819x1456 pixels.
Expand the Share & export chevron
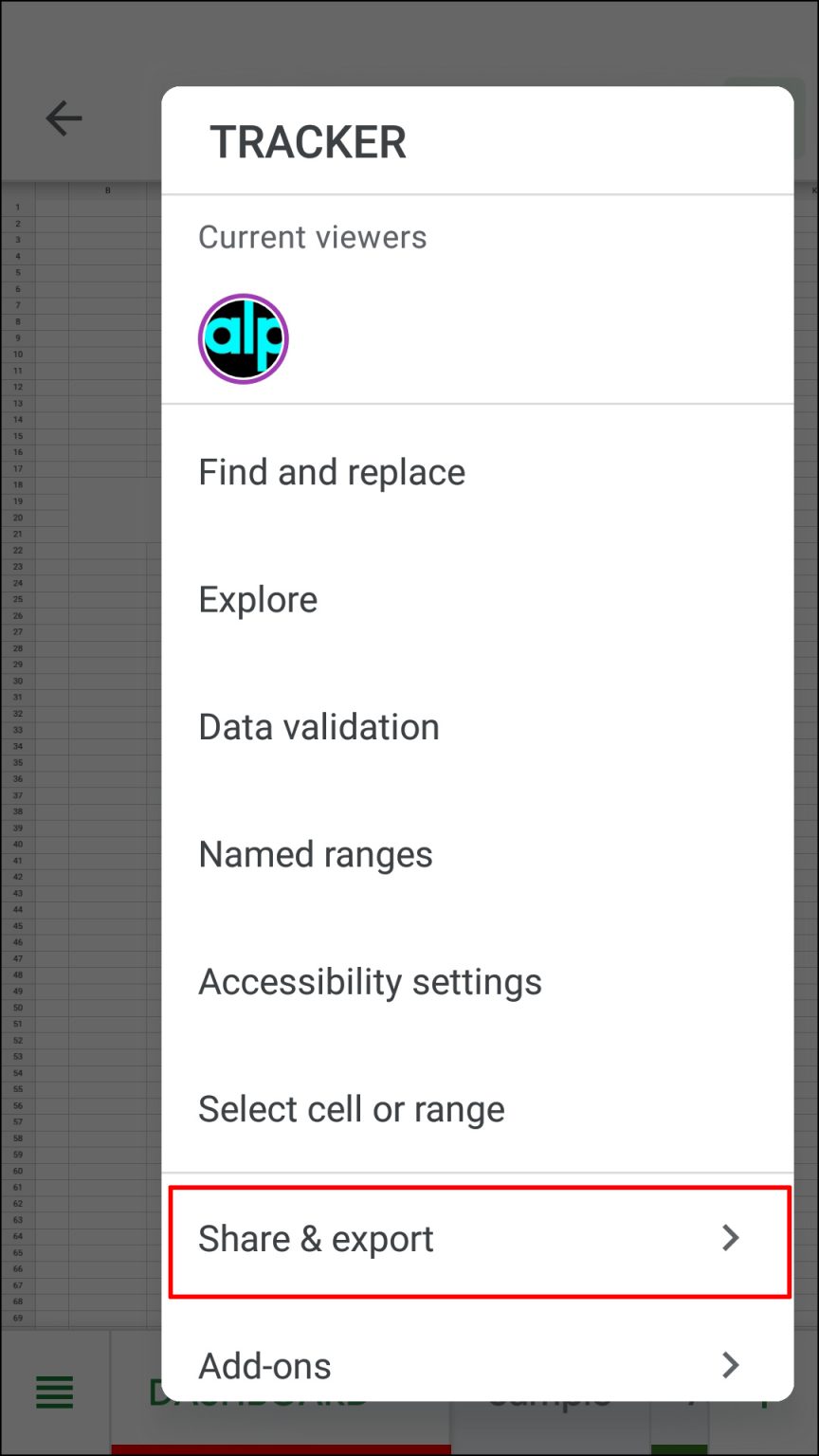pyautogui.click(x=730, y=1238)
